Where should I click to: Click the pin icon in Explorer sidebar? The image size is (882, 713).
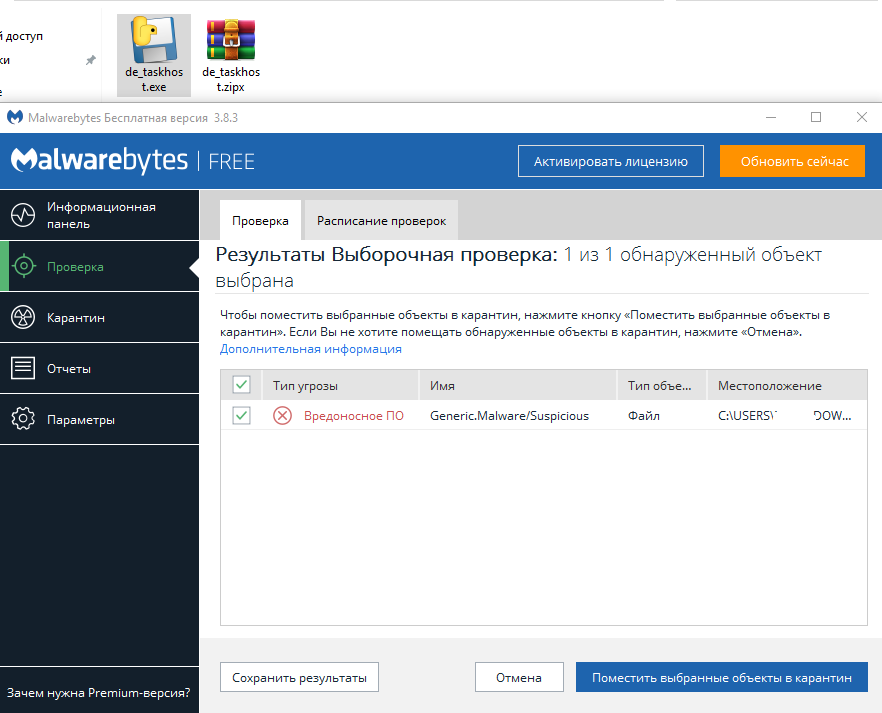tap(91, 60)
